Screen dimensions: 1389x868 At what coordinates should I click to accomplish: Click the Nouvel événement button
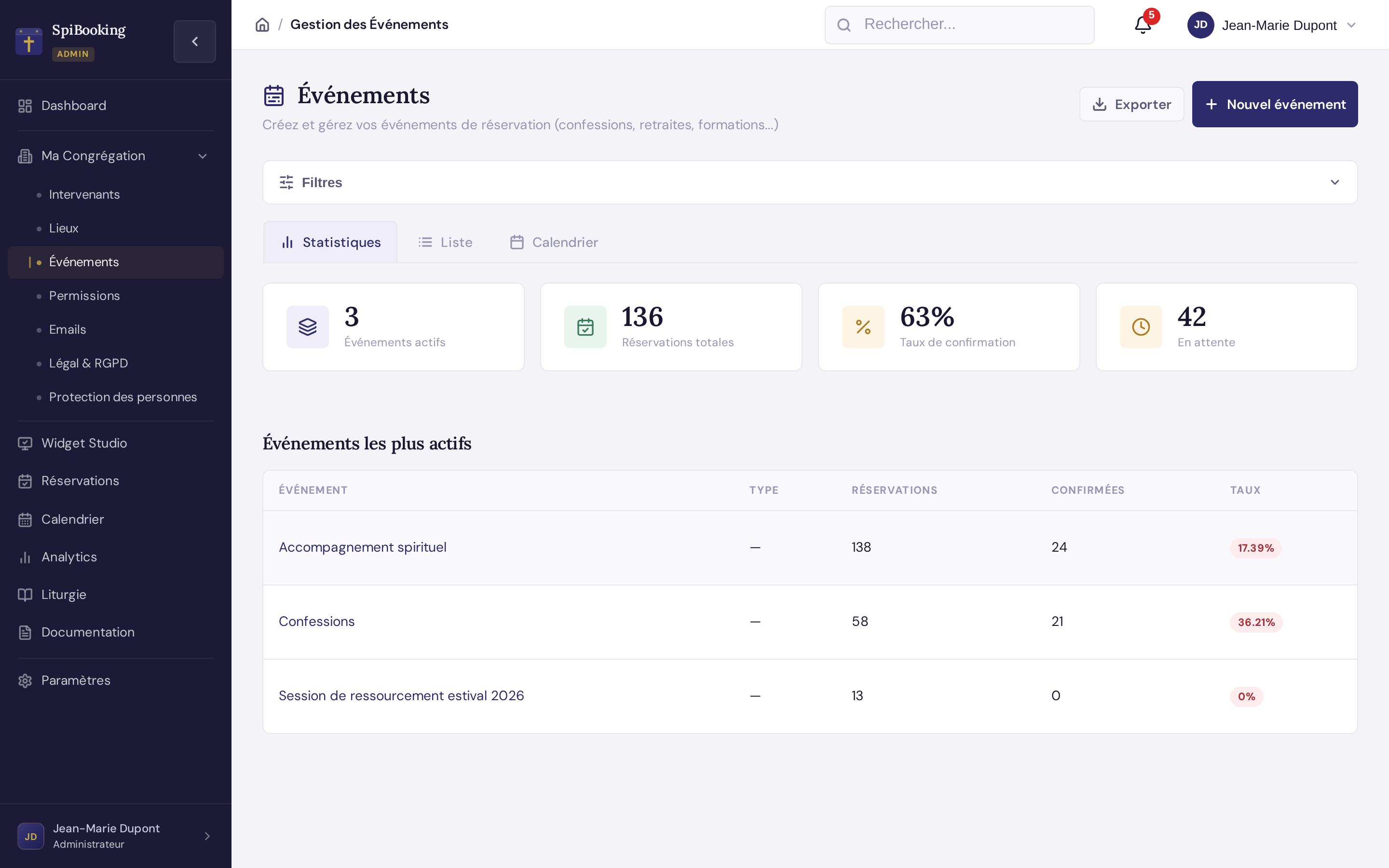(1275, 104)
